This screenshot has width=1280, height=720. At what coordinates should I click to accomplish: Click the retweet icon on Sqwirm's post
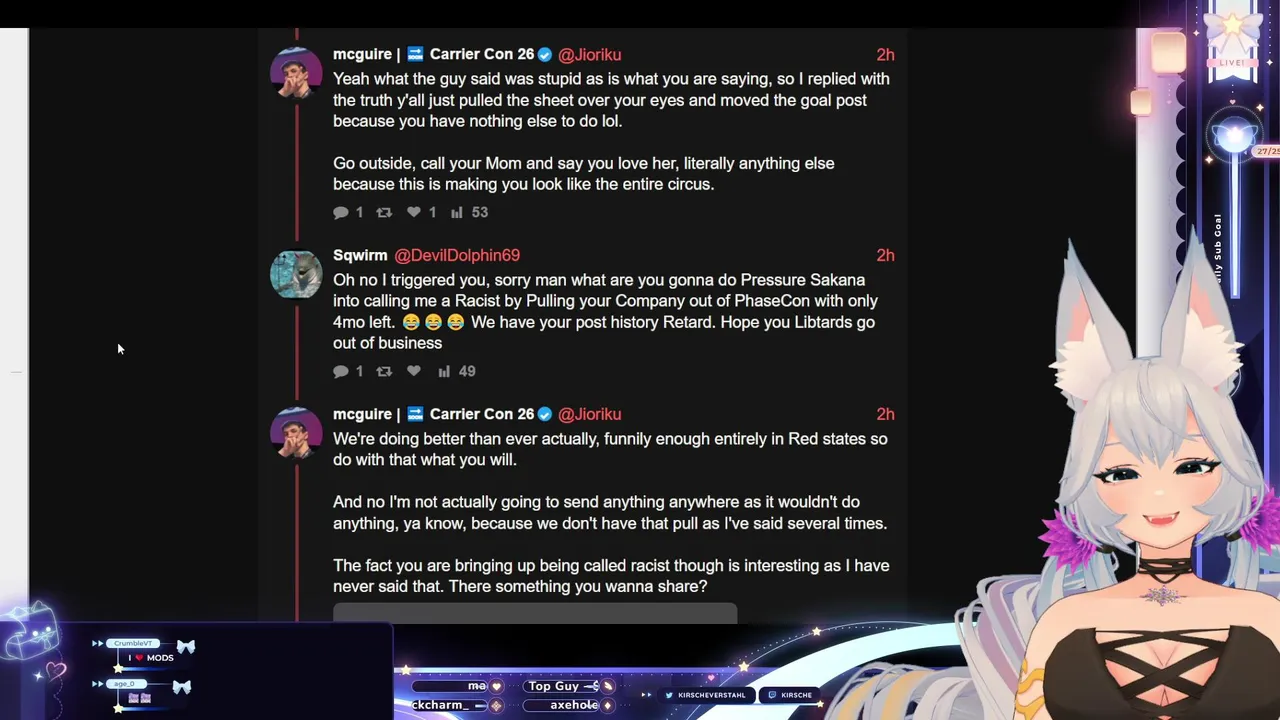384,371
